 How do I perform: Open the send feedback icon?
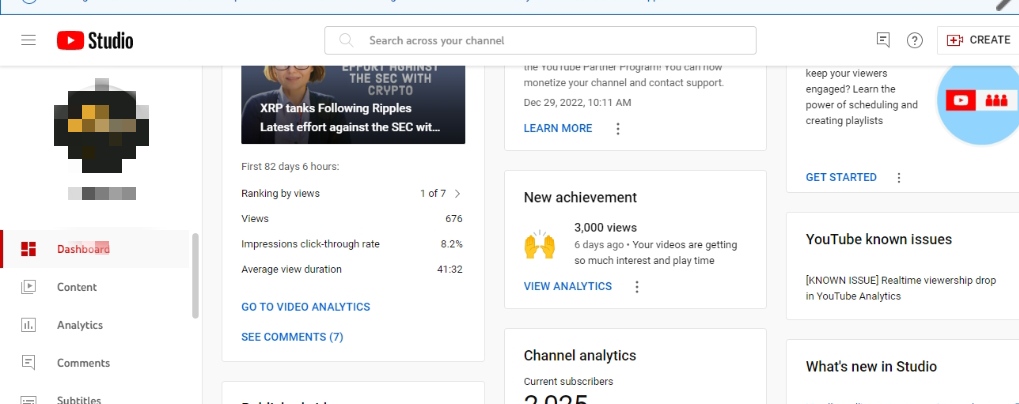883,40
